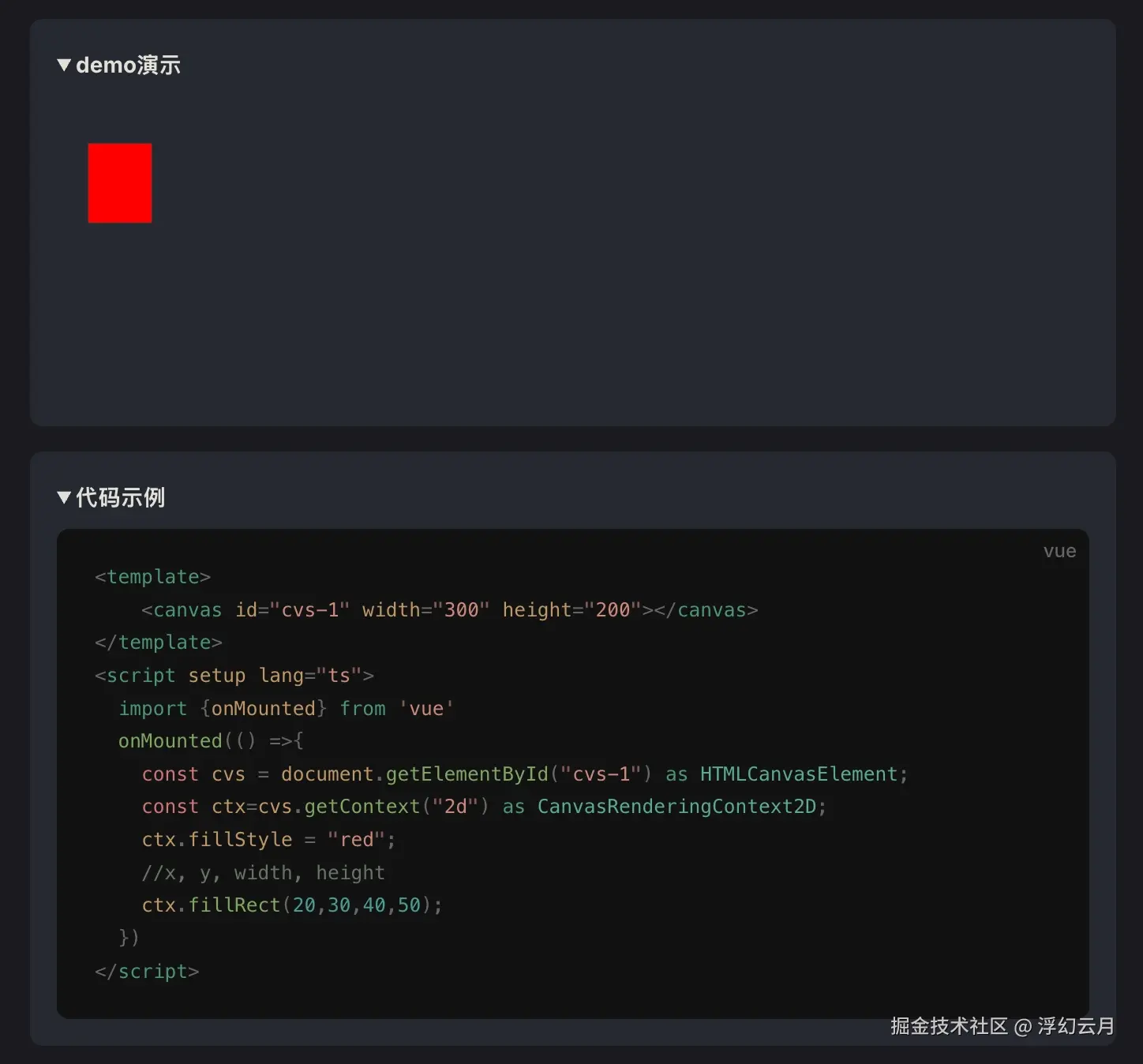The height and width of the screenshot is (1064, 1143).
Task: Click the width="300" attribute in the code
Action: [425, 610]
